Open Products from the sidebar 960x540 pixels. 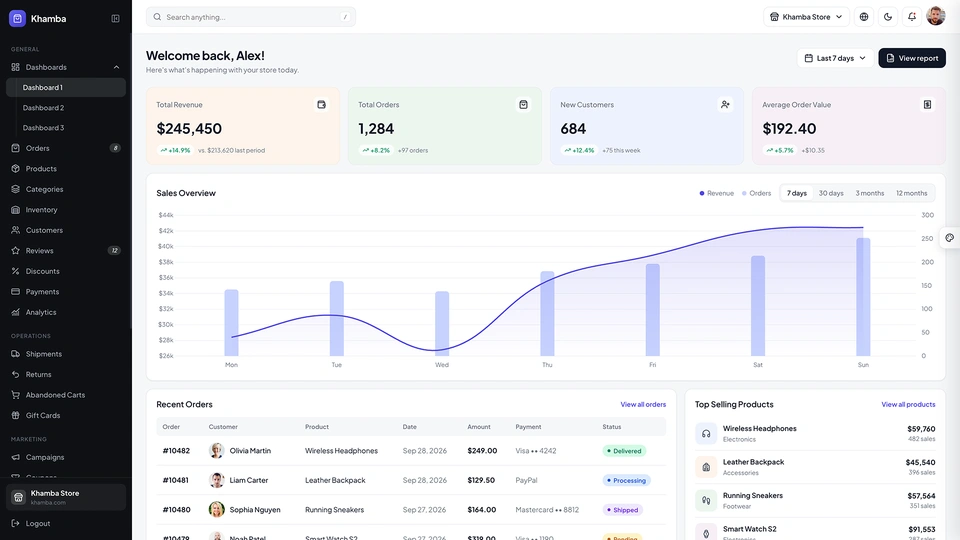click(66, 169)
